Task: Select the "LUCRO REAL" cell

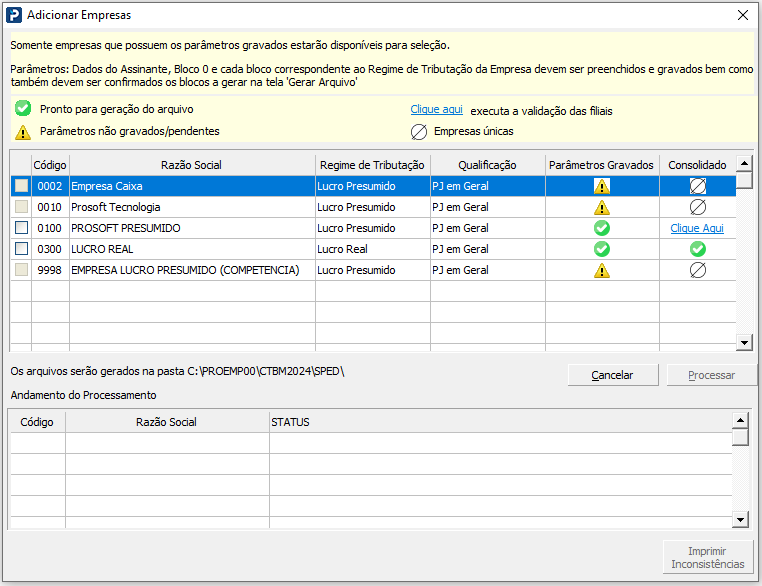Action: (x=192, y=249)
